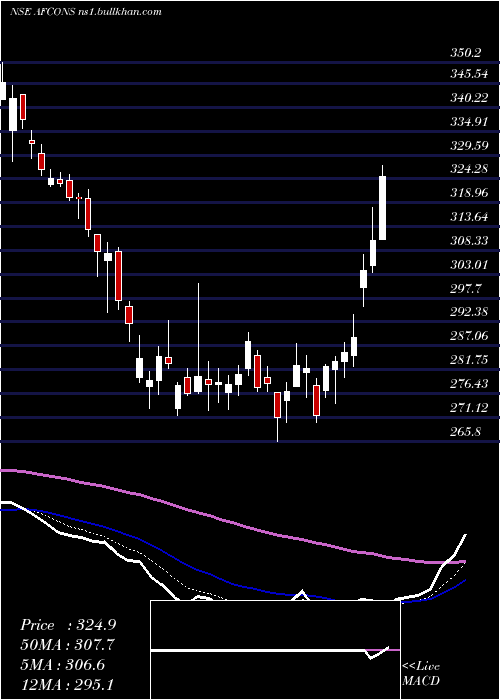
Task: Select the 297.7 price level label
Action: pyautogui.click(x=466, y=288)
